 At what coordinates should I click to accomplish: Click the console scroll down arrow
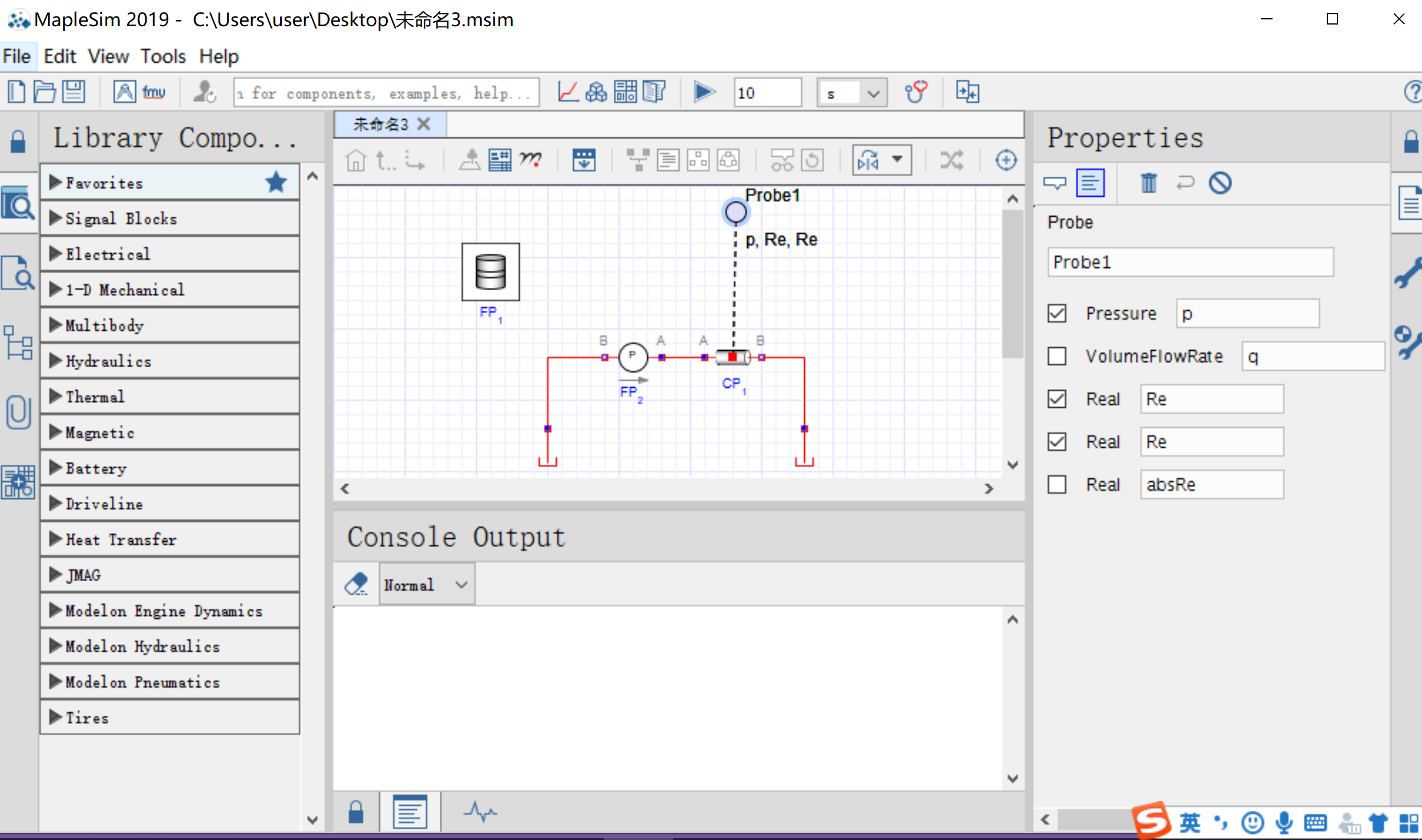[1012, 778]
